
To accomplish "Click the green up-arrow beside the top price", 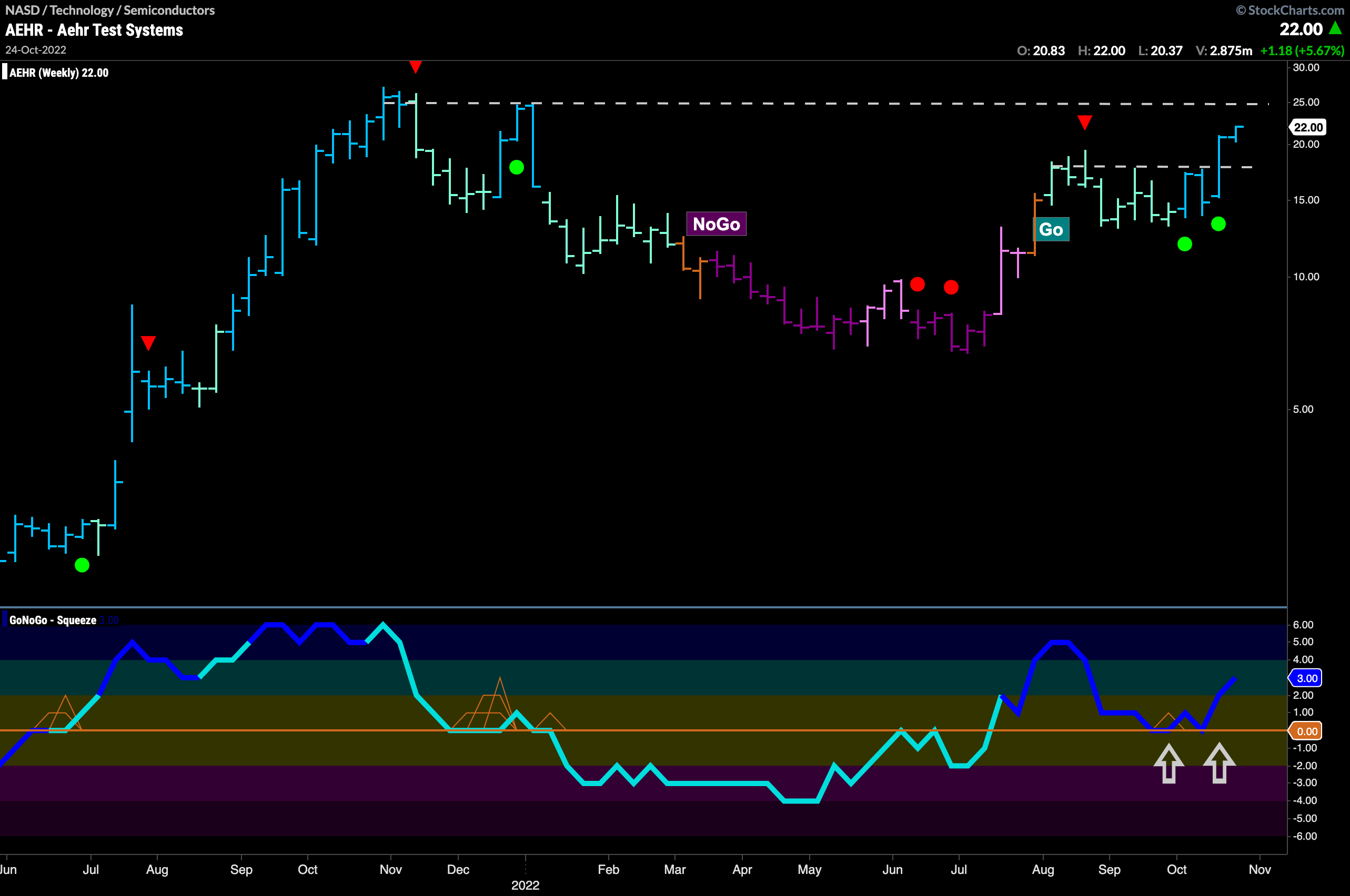I will tap(1336, 27).
